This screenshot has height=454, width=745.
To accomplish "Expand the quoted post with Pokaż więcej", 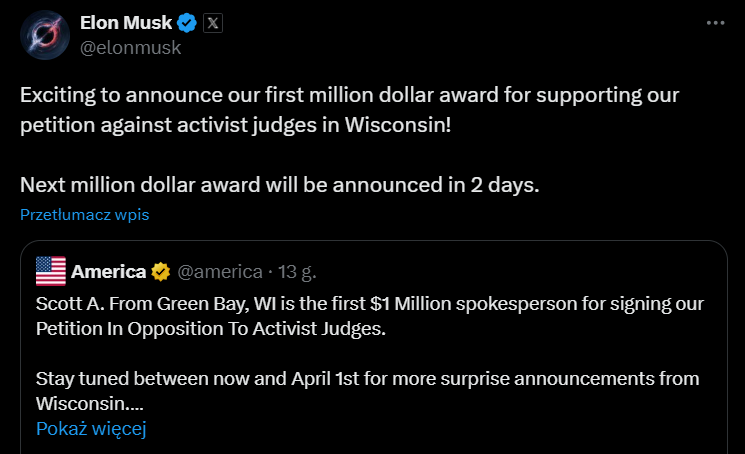I will click(x=91, y=429).
